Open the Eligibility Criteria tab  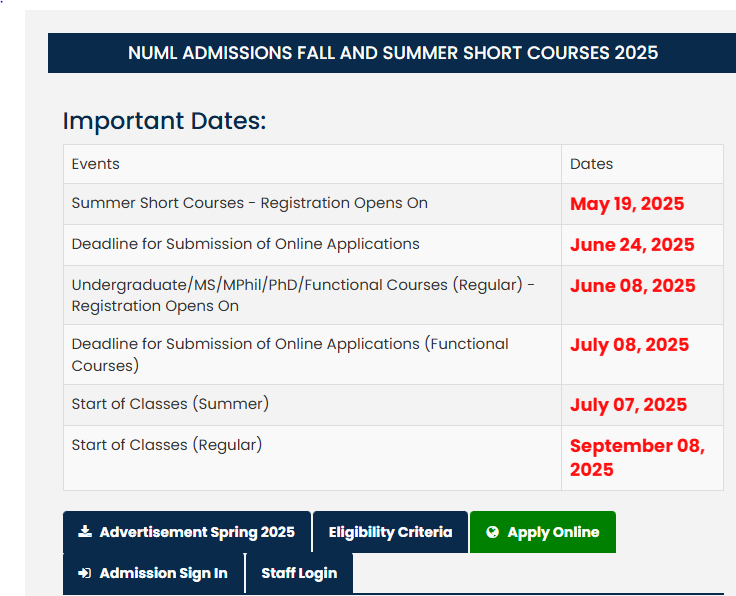[391, 532]
